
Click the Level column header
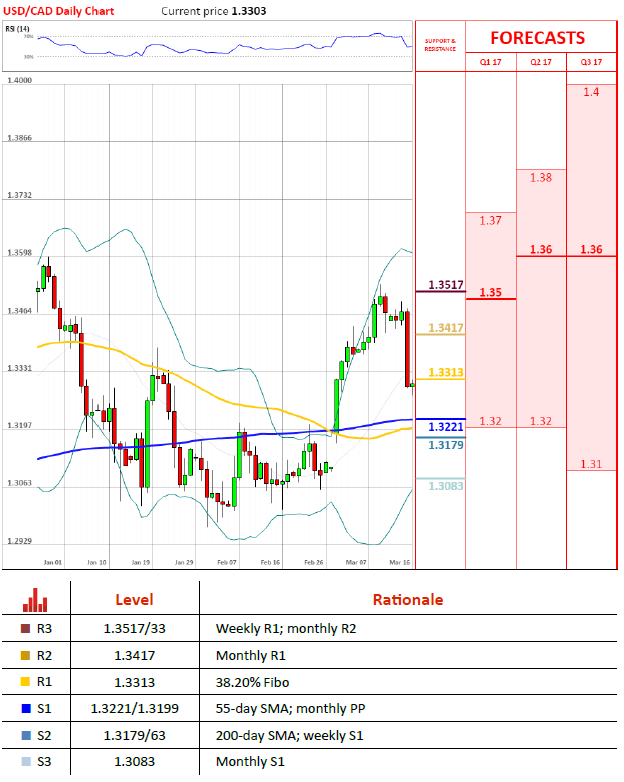[x=134, y=599]
